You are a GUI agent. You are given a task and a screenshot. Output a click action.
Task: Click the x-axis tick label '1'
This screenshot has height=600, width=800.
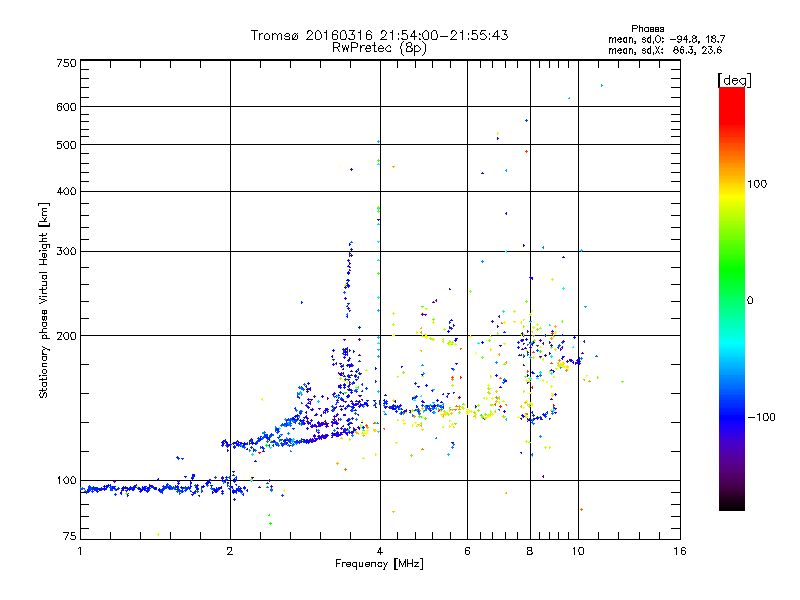(80, 551)
